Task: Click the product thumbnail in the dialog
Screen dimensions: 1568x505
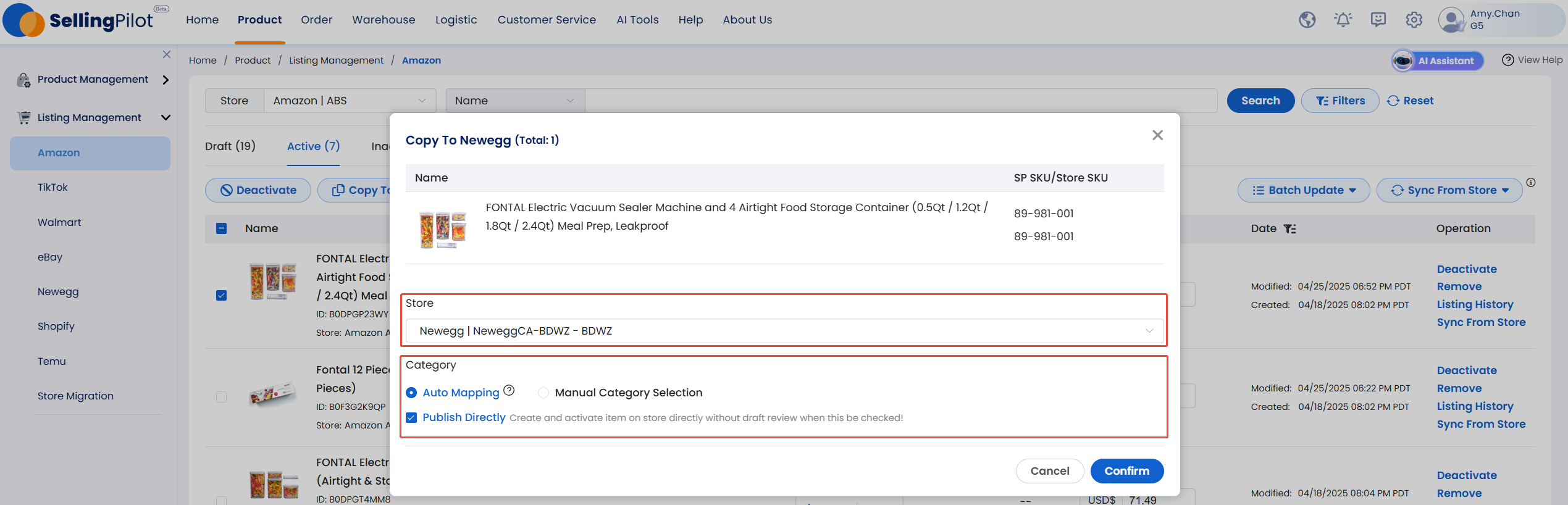Action: pyautogui.click(x=442, y=229)
